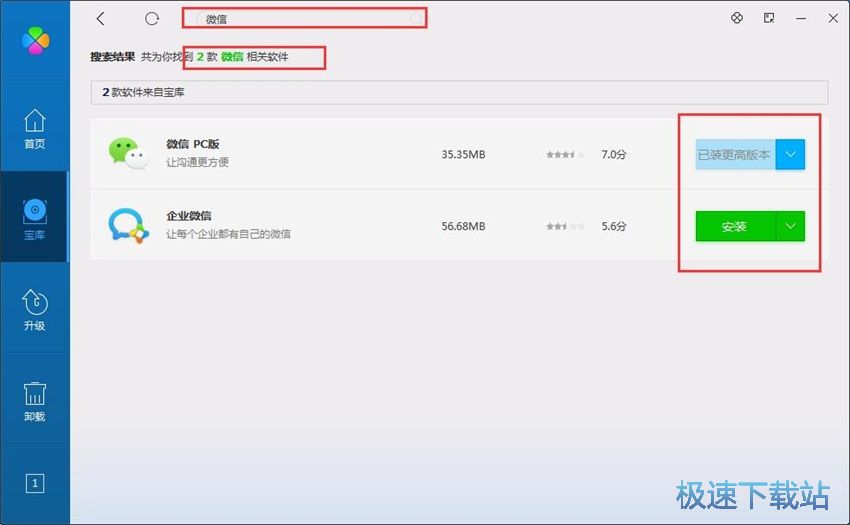
Task: Open the 升级 upgrade section
Action: [x=35, y=310]
